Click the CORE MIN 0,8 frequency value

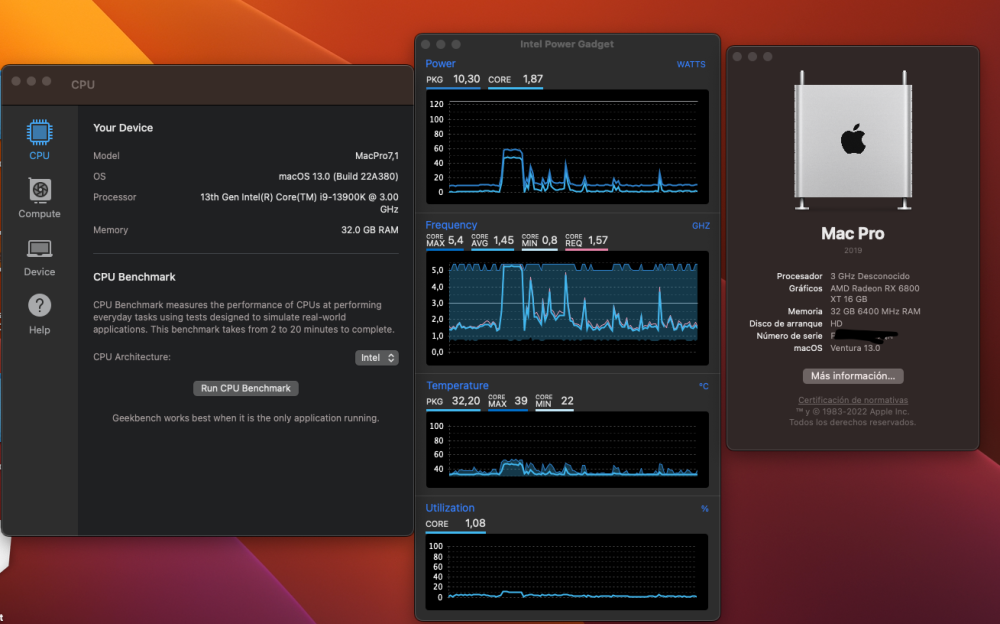[540, 241]
